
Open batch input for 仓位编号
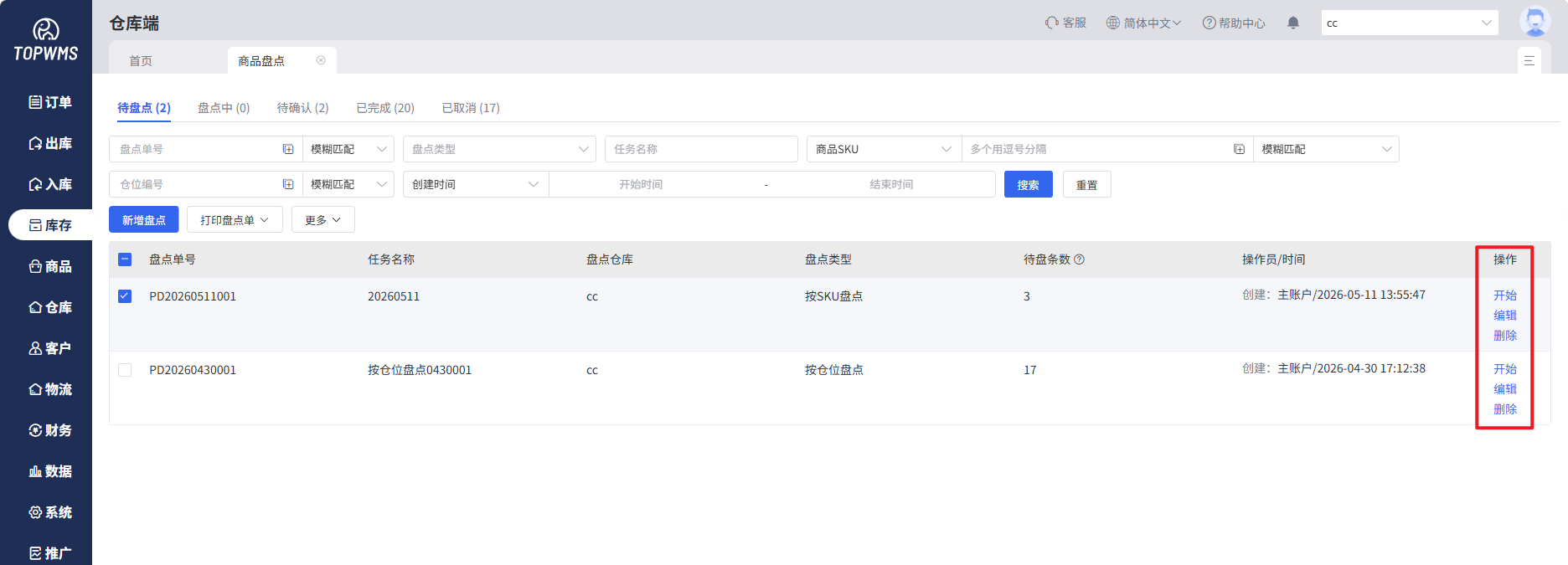288,184
